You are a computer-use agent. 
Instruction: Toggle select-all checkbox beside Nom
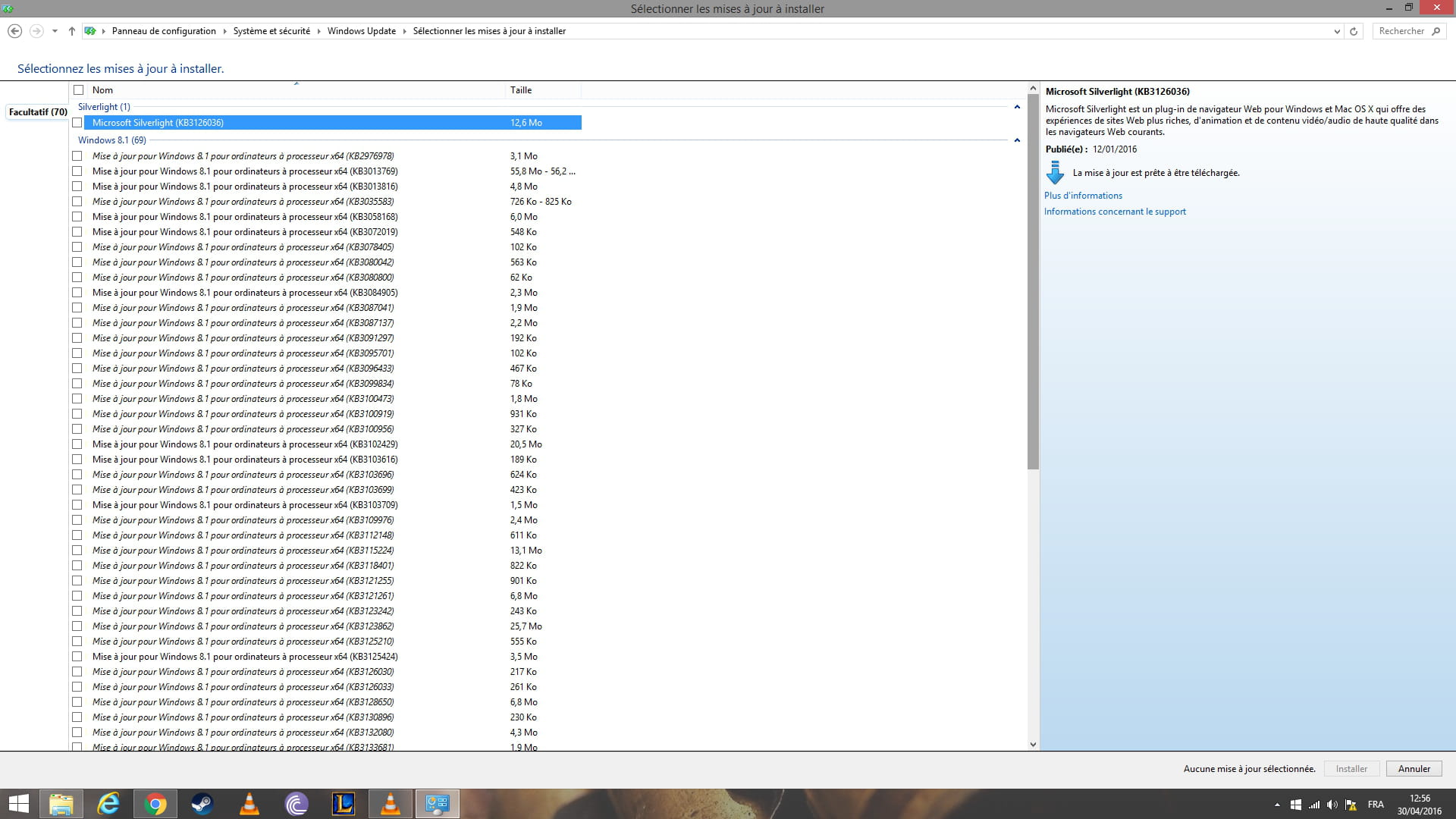point(78,89)
